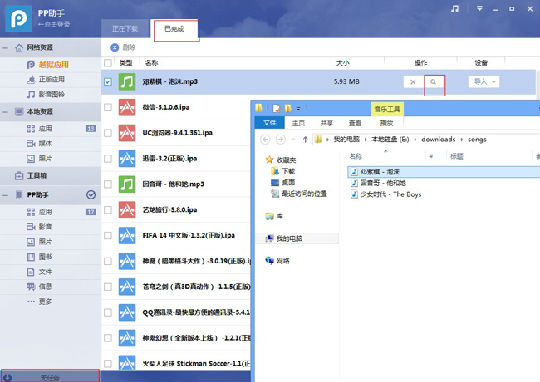The image size is (540, 382).
Task: Click the red app icon of 微信 ipa
Action: [x=127, y=107]
